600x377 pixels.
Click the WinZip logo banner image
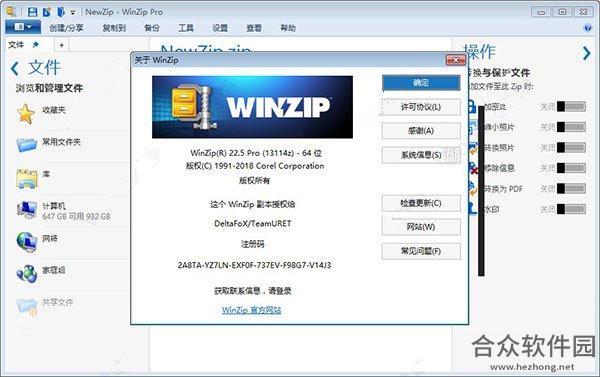253,107
